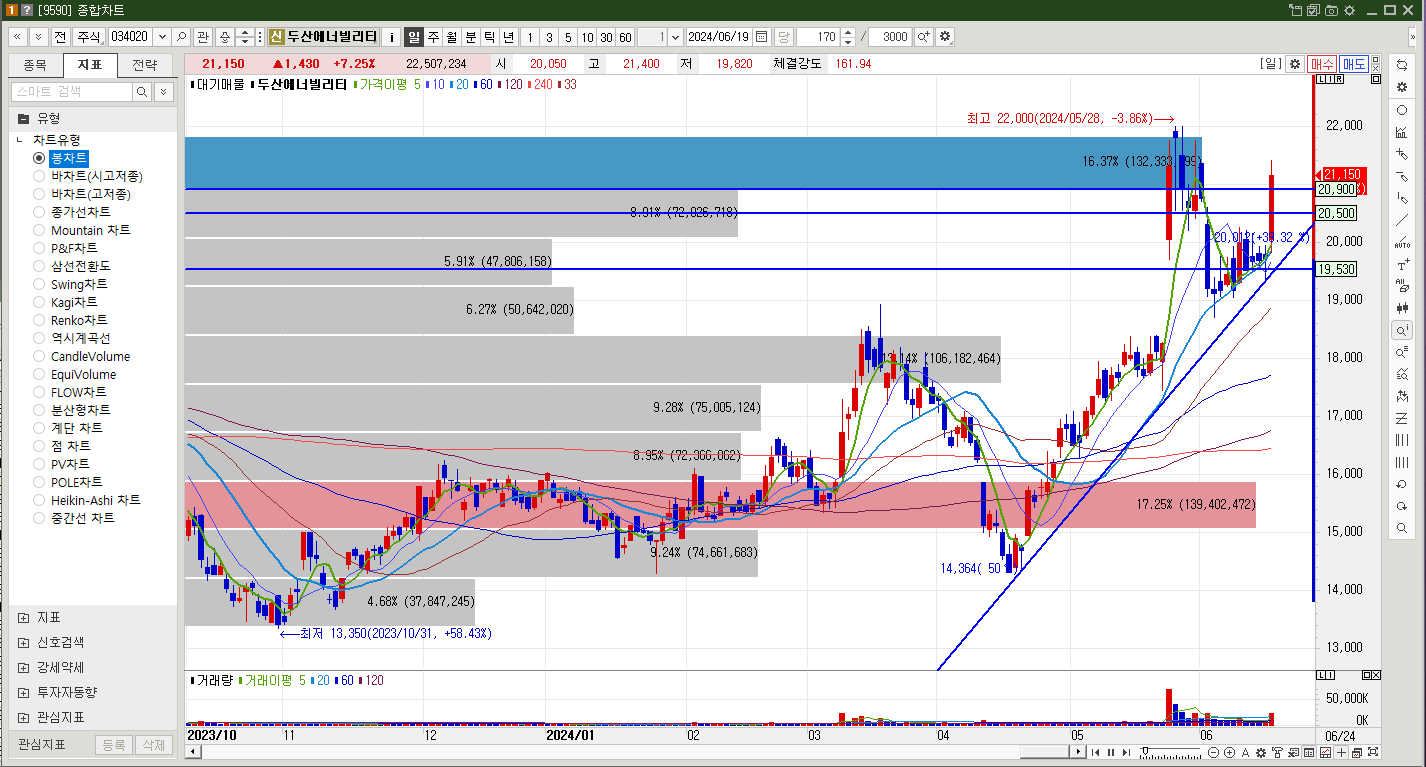Click the stock search magnifier next to 034020
Image resolution: width=1426 pixels, height=767 pixels.
pos(182,36)
